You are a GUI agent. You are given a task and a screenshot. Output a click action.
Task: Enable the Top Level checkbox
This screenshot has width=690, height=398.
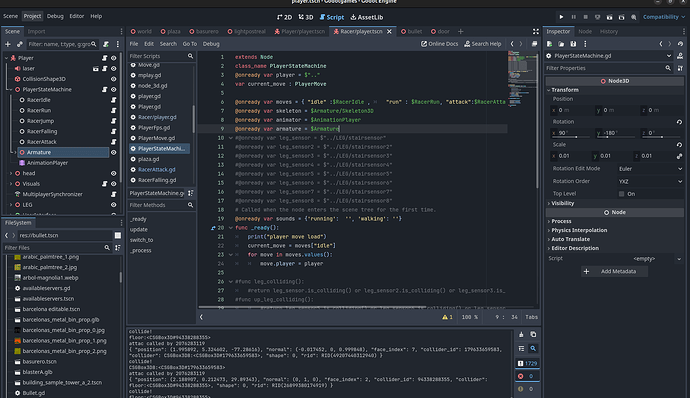click(x=621, y=194)
